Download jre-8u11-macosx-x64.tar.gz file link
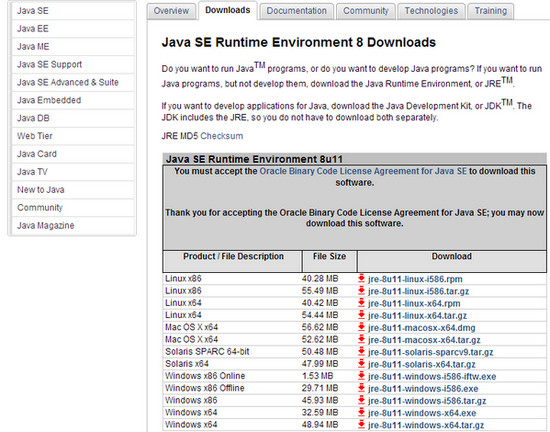Screen dimensions: 550x432 point(424,340)
